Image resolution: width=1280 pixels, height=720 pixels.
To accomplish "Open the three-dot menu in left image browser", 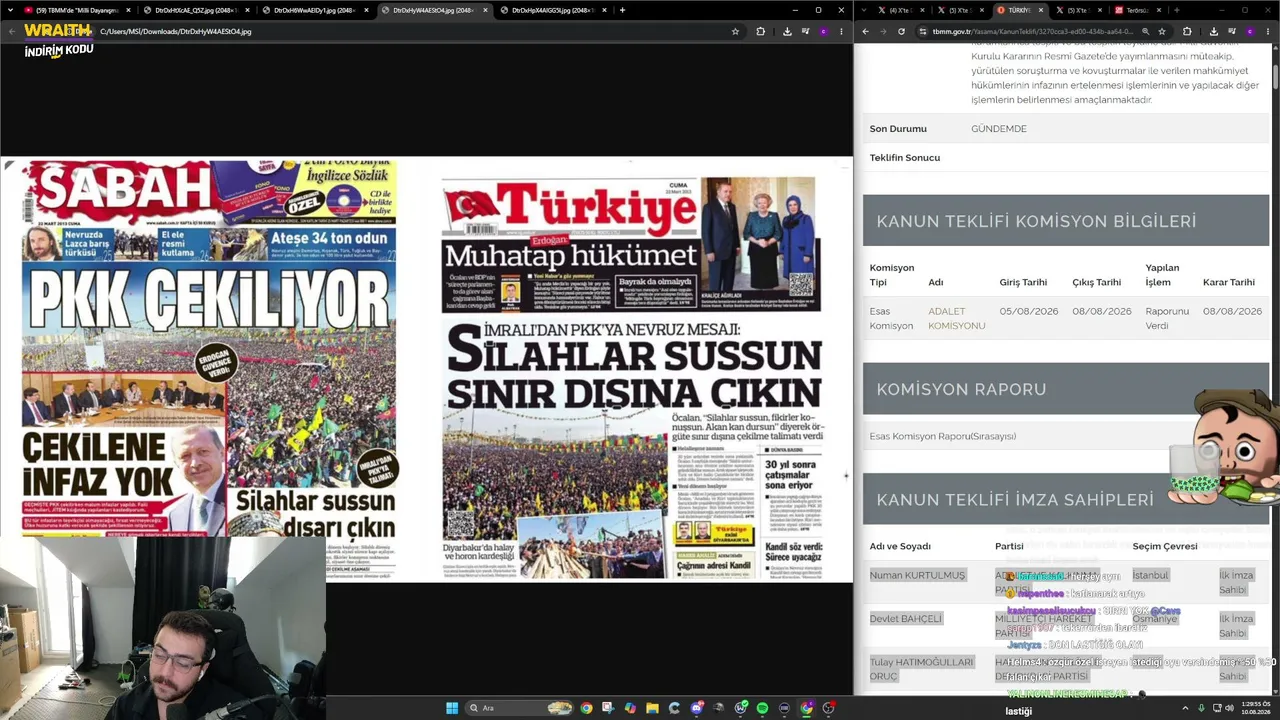I will coord(840,31).
